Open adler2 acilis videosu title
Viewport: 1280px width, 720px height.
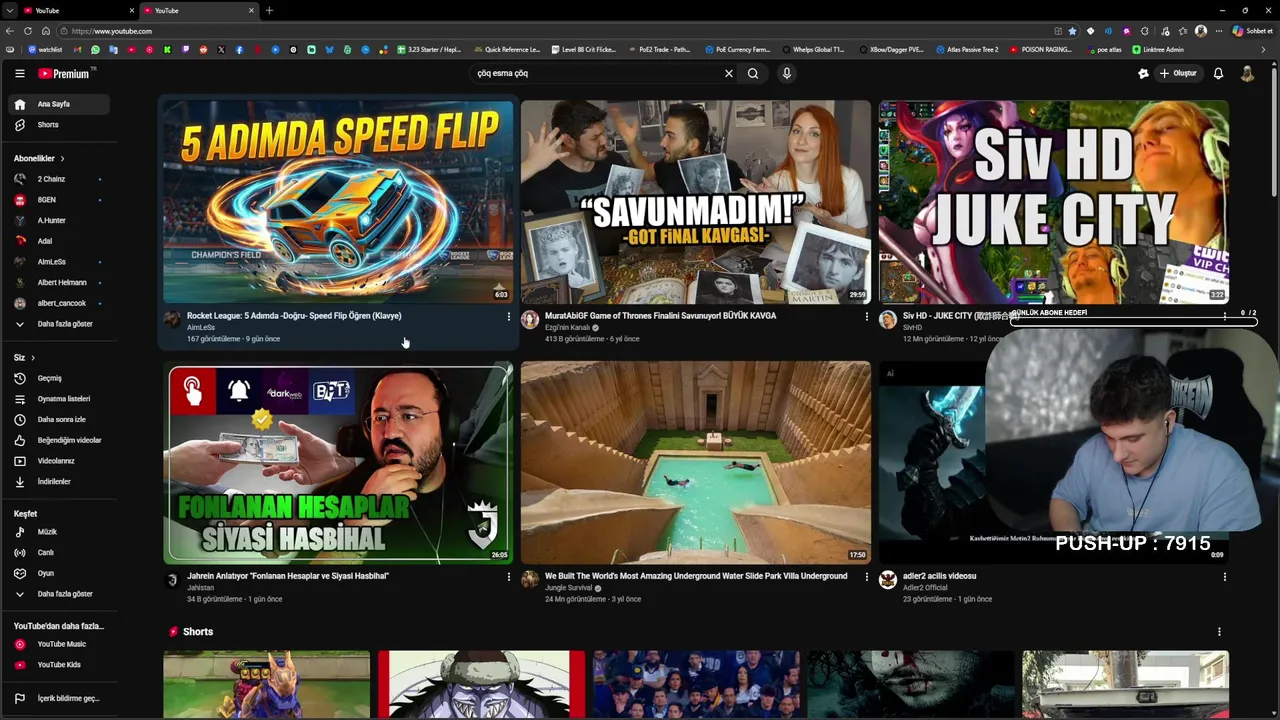coord(939,576)
